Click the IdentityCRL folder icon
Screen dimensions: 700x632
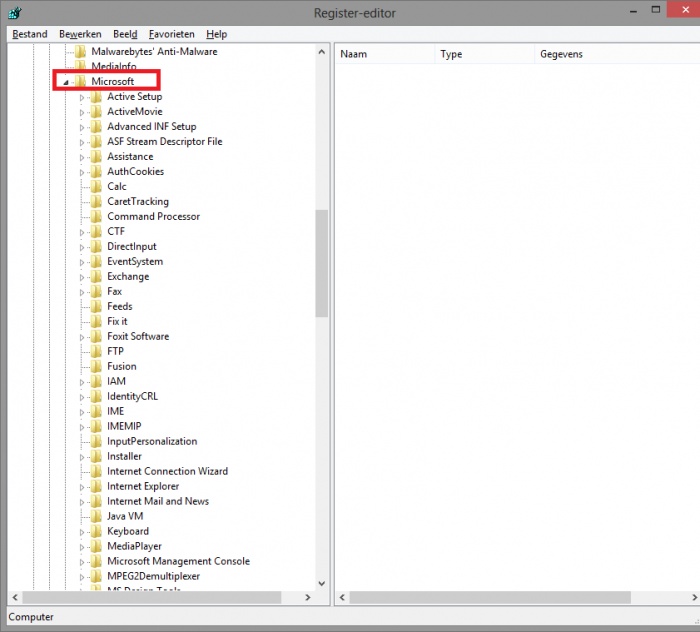click(x=96, y=396)
